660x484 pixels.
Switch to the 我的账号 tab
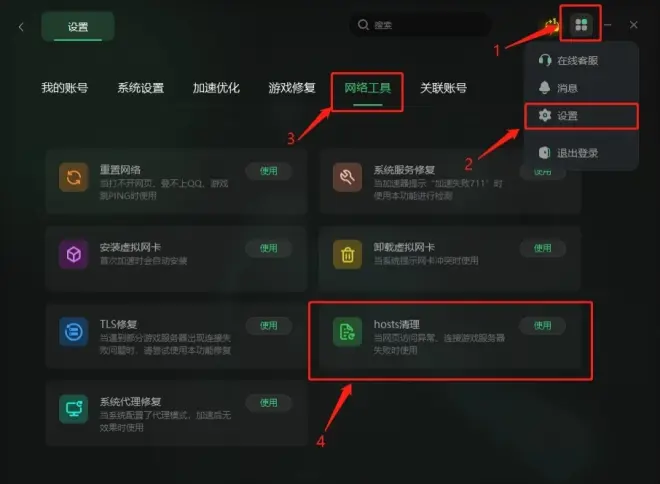point(64,88)
